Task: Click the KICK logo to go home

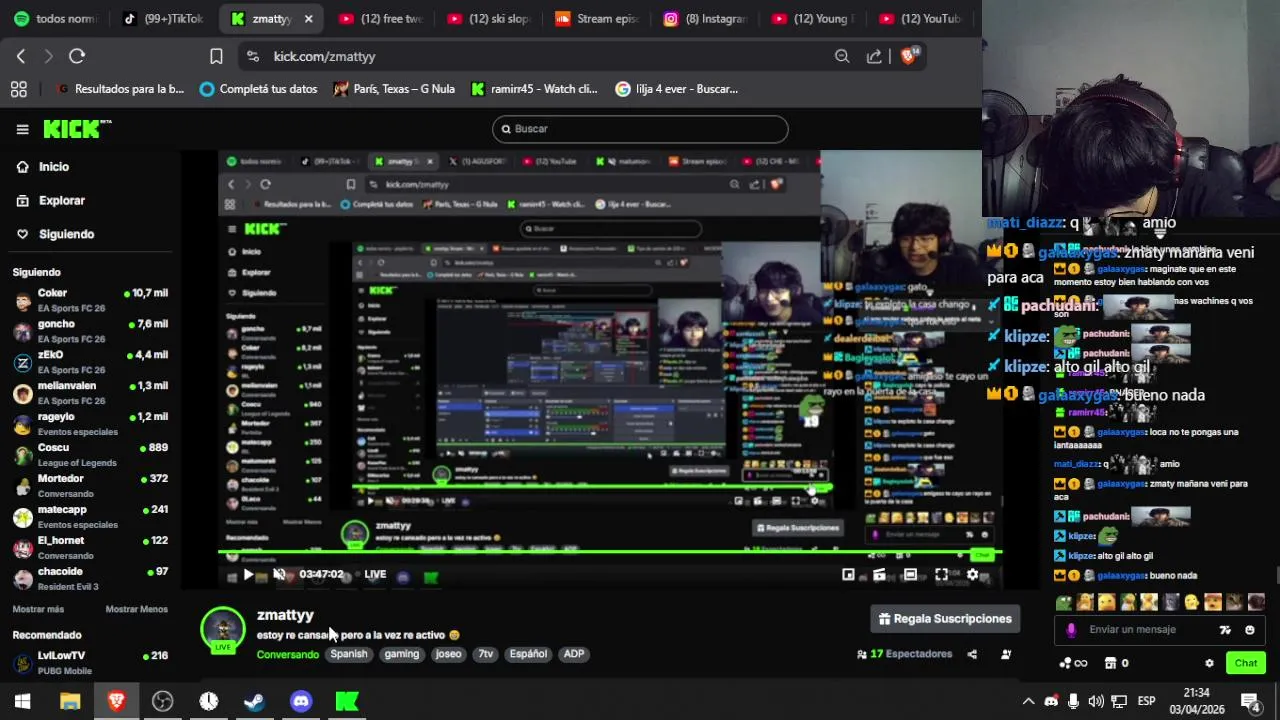Action: tap(76, 129)
